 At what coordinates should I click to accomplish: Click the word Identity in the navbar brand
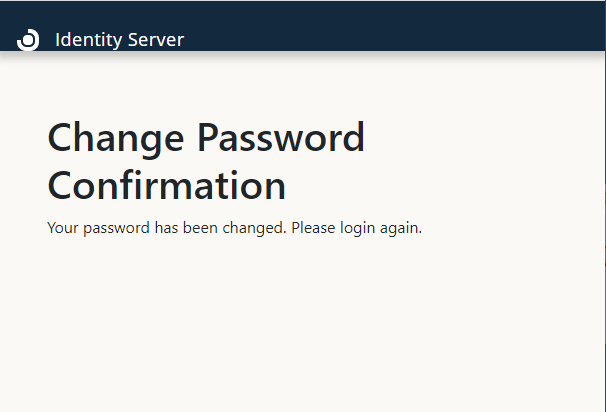[x=87, y=40]
